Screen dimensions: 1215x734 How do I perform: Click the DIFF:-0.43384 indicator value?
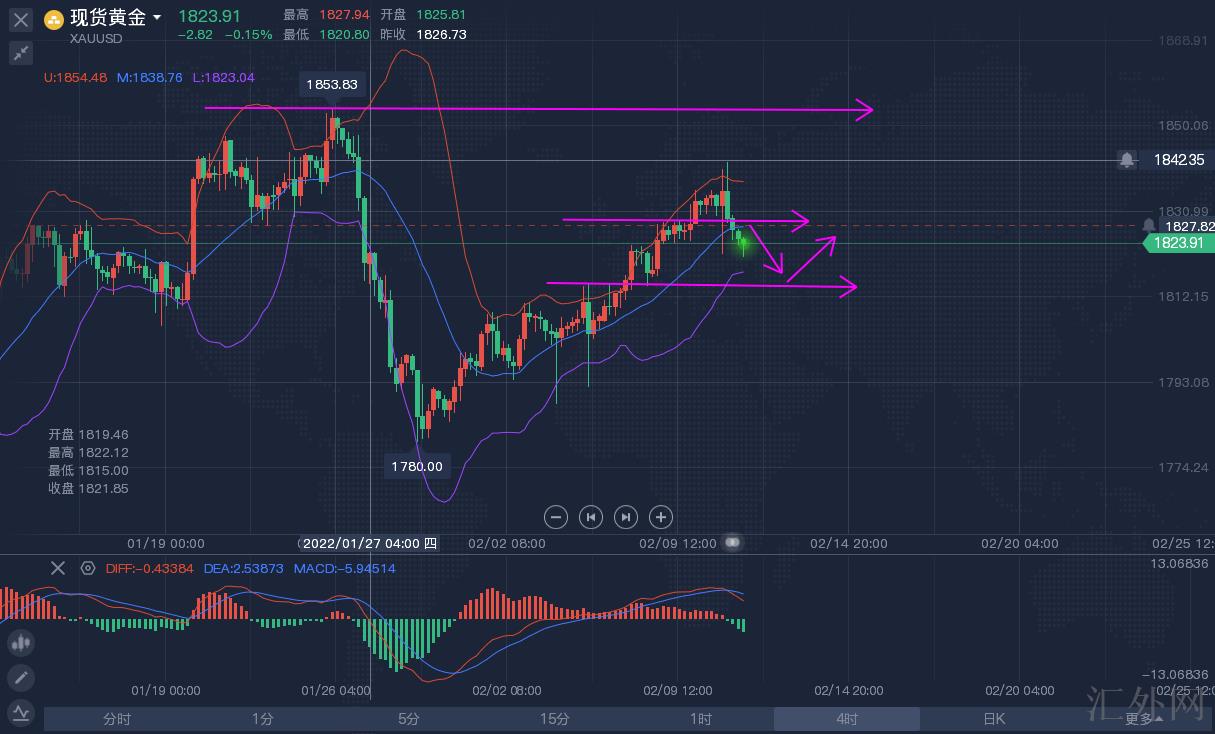150,568
